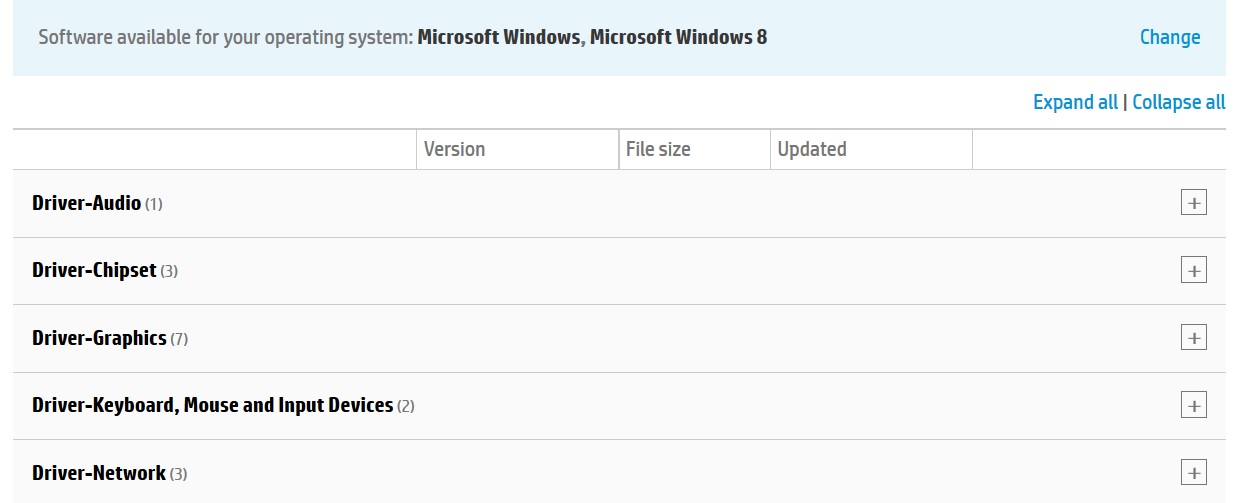The image size is (1242, 503).
Task: Click Driver-Keyboard, Mouse and Input Devices title
Action: (212, 405)
